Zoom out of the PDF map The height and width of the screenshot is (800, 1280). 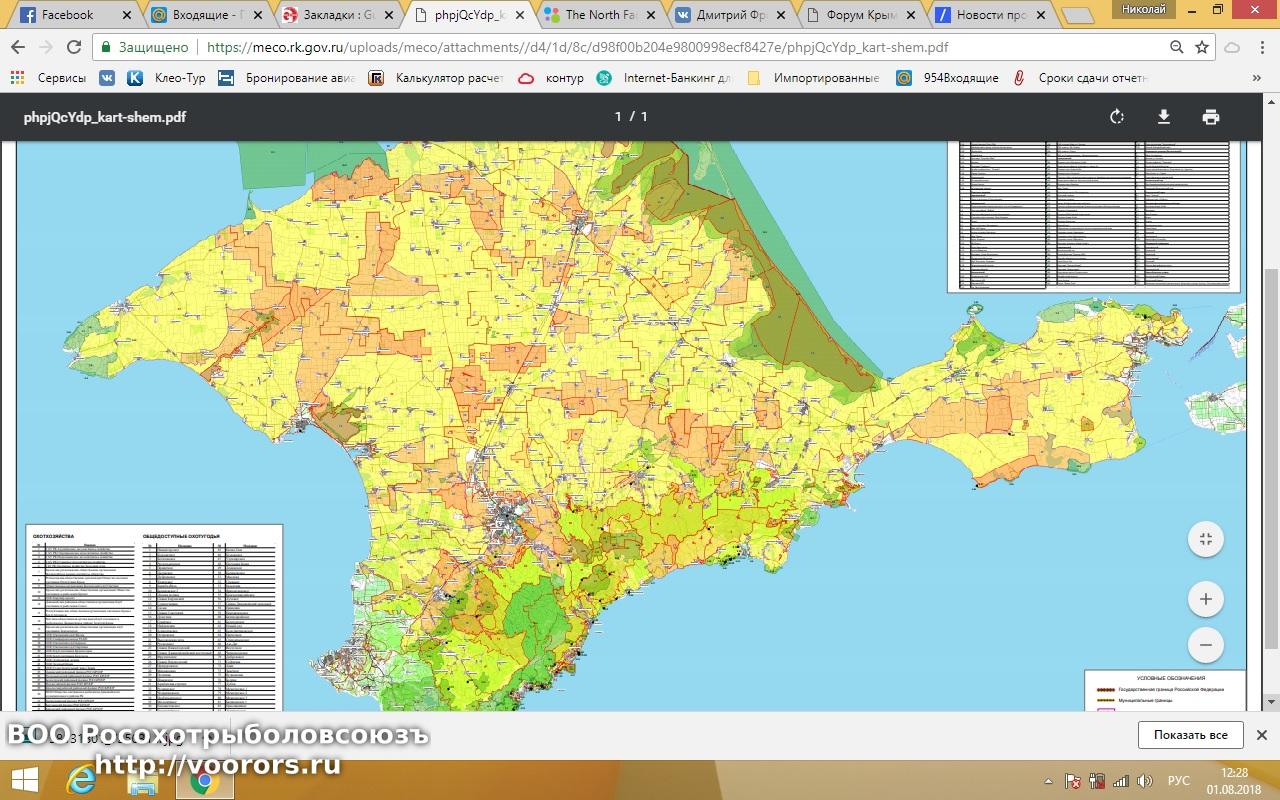(1205, 645)
